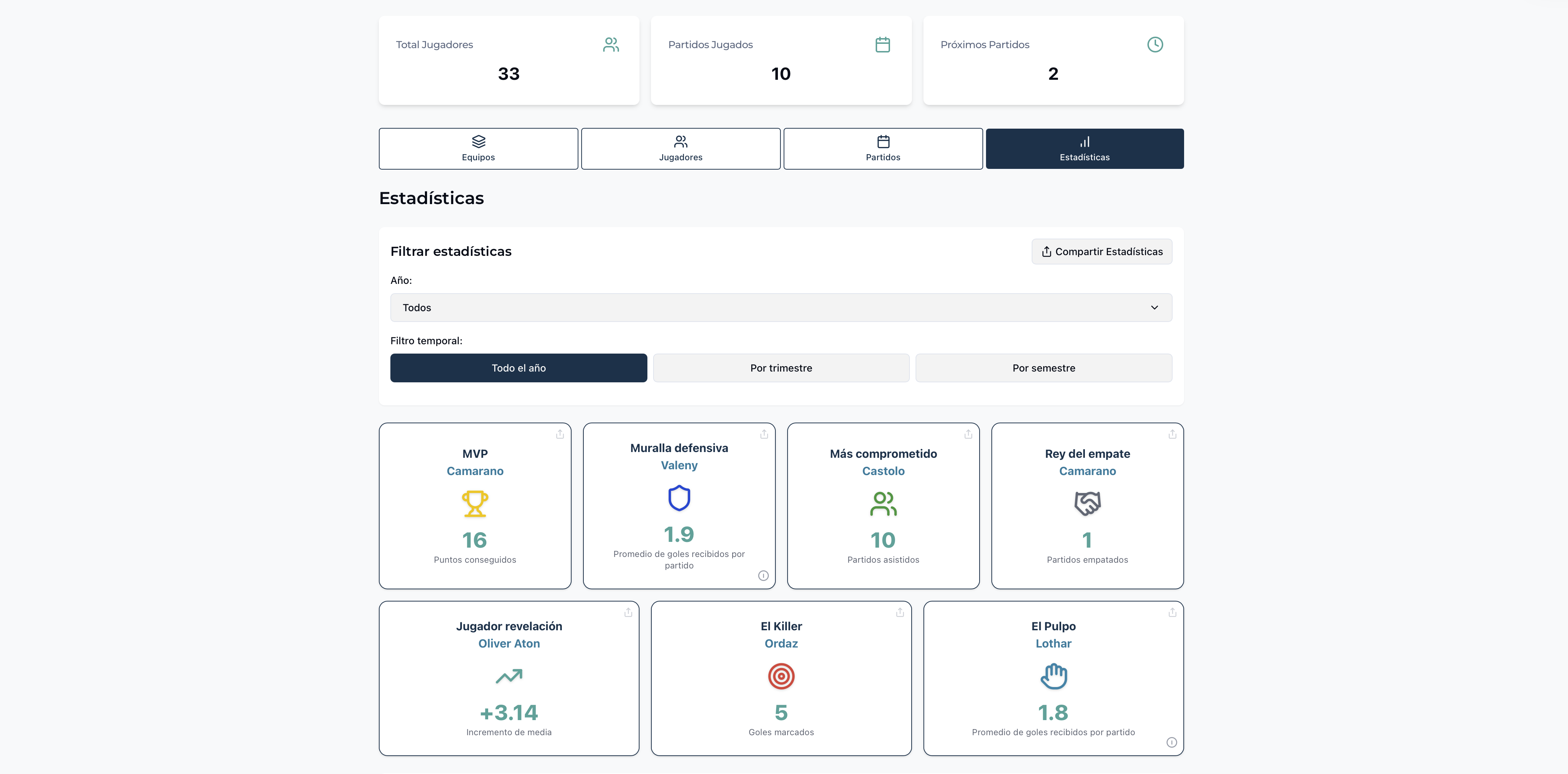Switch to the Partidos tab
This screenshot has width=1568, height=774.
click(x=882, y=149)
